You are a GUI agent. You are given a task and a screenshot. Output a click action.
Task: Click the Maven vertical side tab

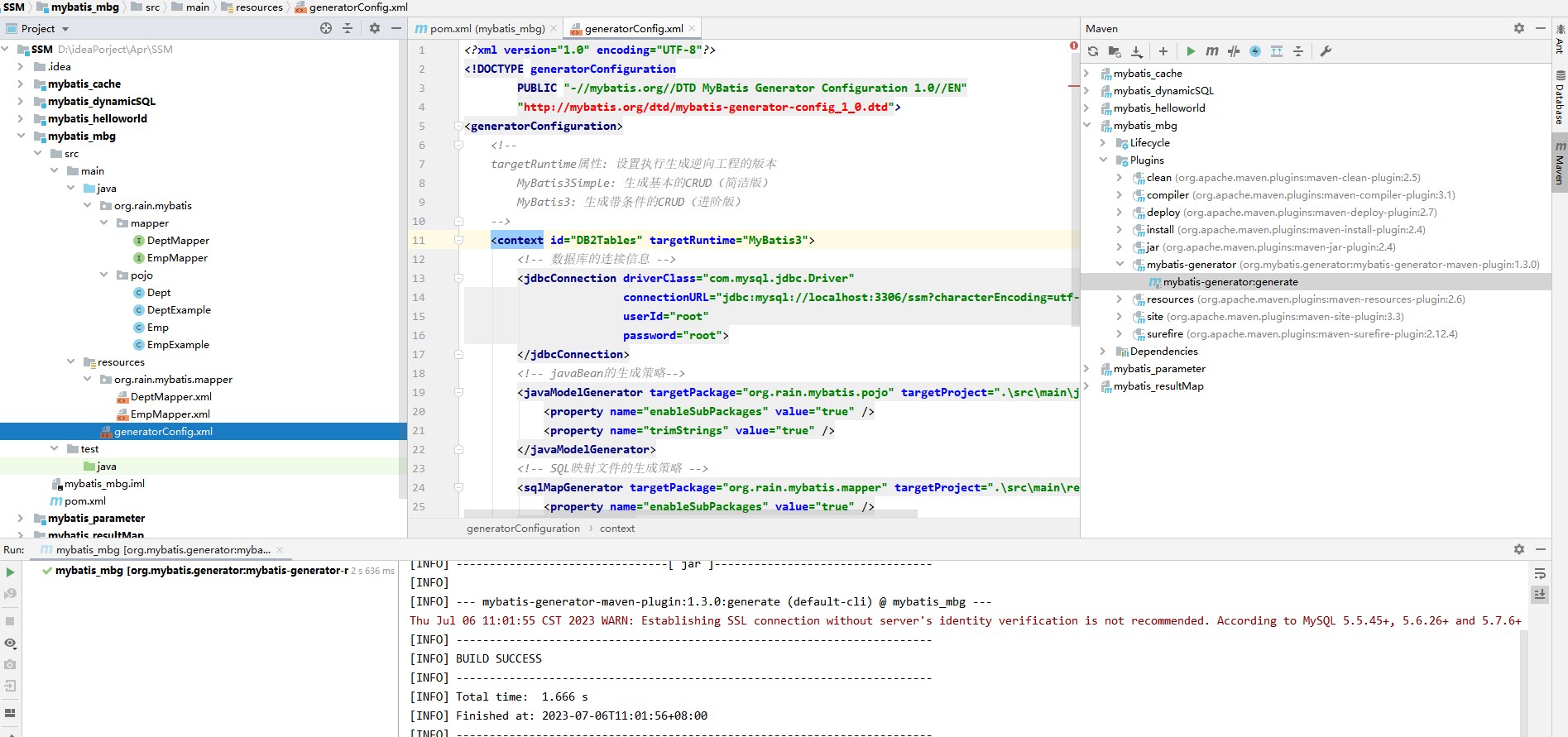pos(1560,163)
